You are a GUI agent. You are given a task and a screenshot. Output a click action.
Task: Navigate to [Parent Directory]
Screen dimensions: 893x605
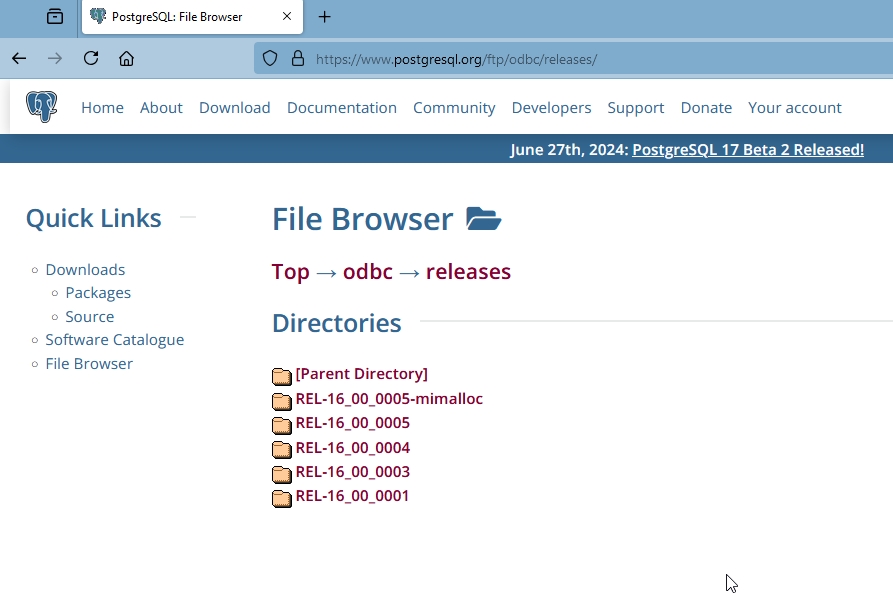tap(361, 374)
